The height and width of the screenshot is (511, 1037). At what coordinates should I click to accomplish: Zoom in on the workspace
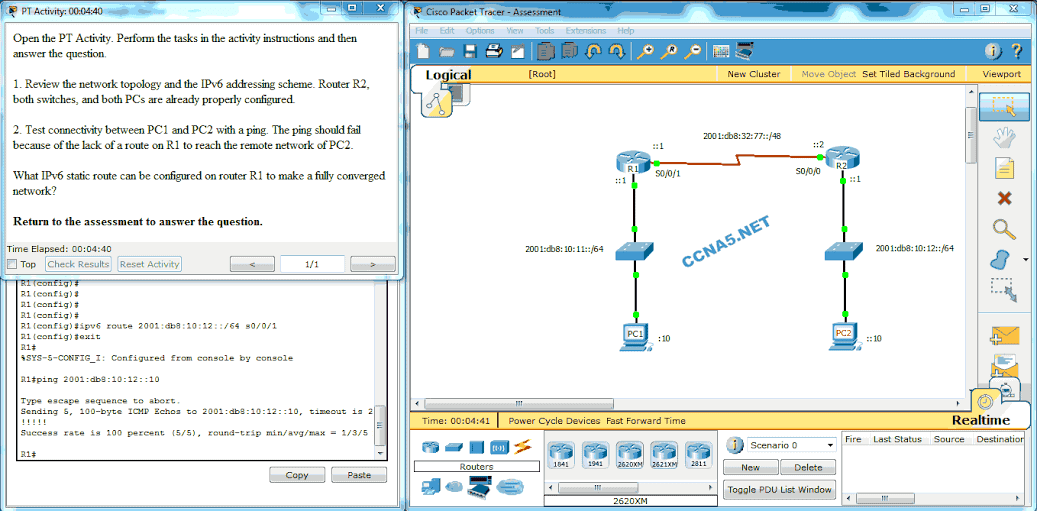645,52
